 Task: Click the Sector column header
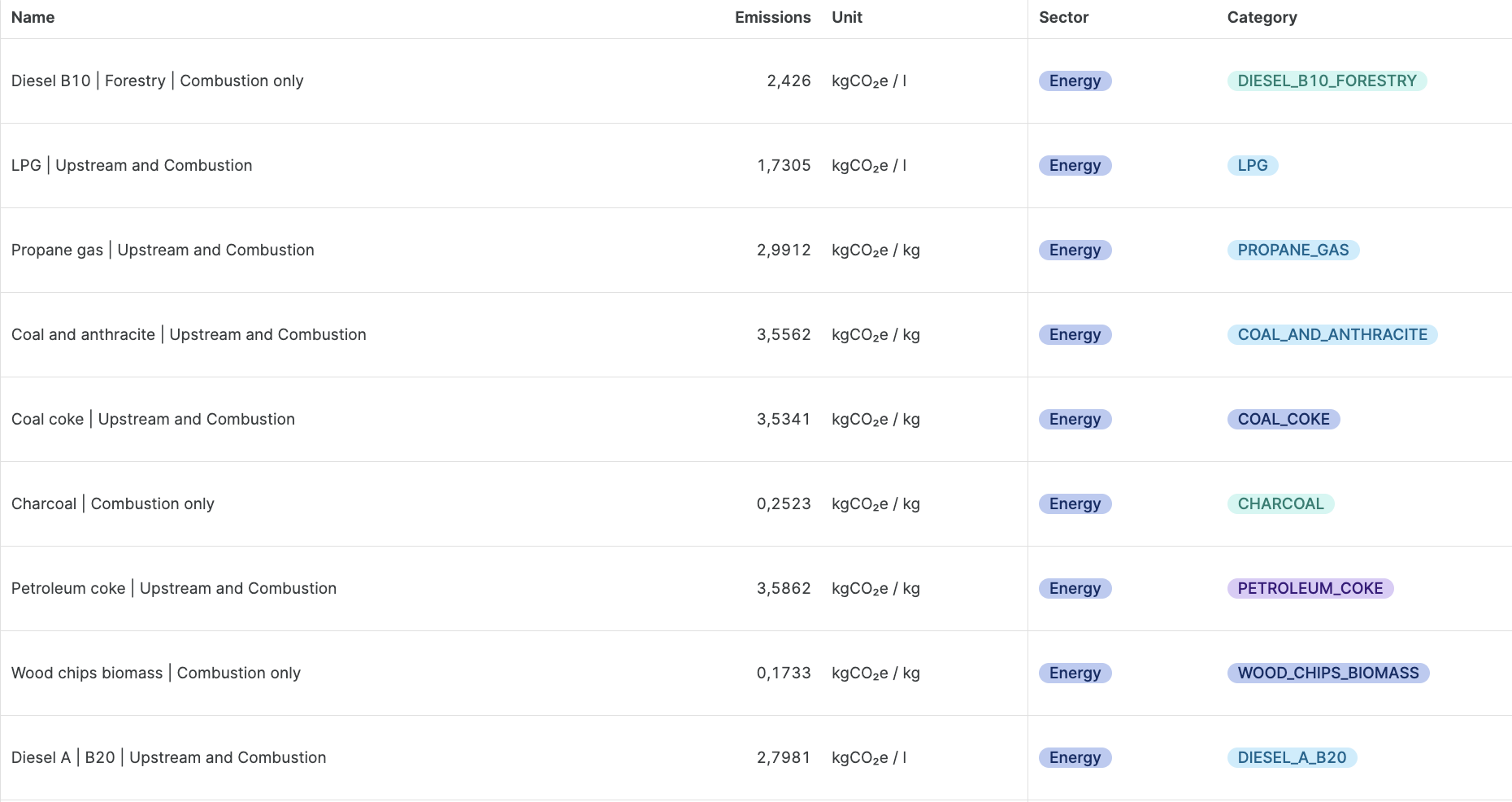pos(1063,17)
